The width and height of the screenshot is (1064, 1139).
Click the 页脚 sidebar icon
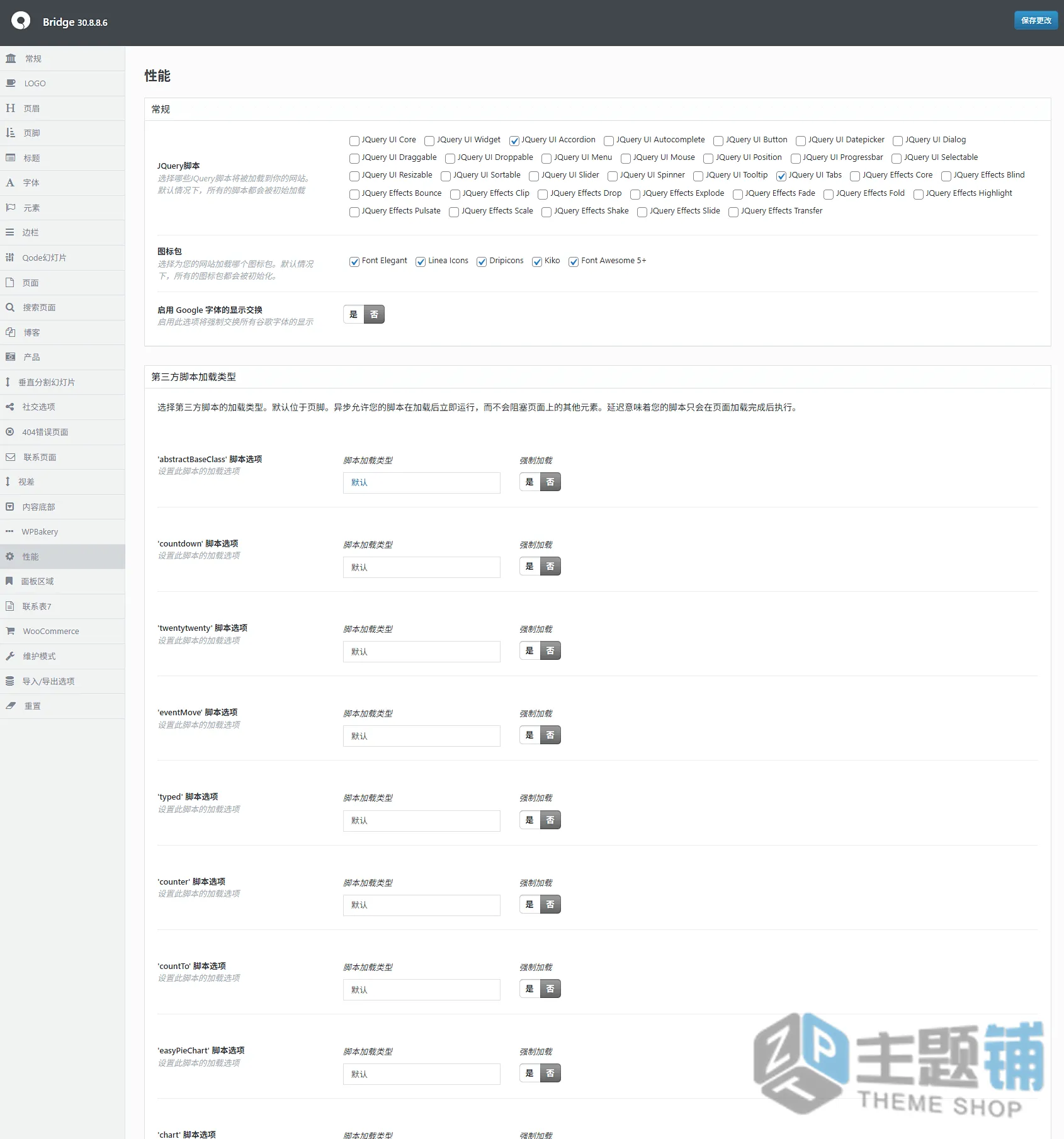tap(11, 133)
